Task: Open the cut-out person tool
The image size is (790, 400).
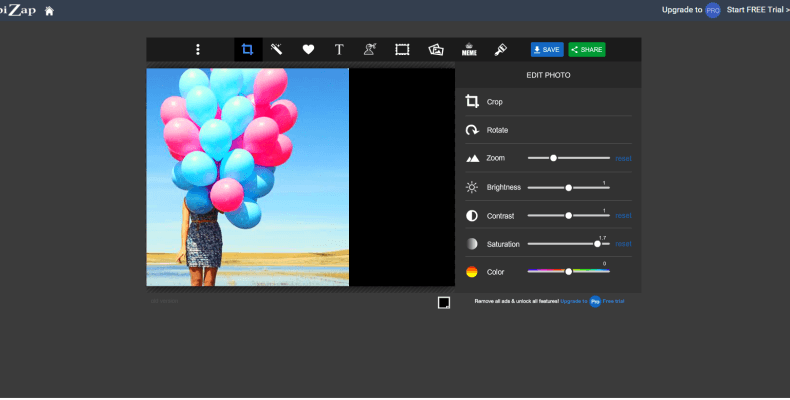Action: 370,49
